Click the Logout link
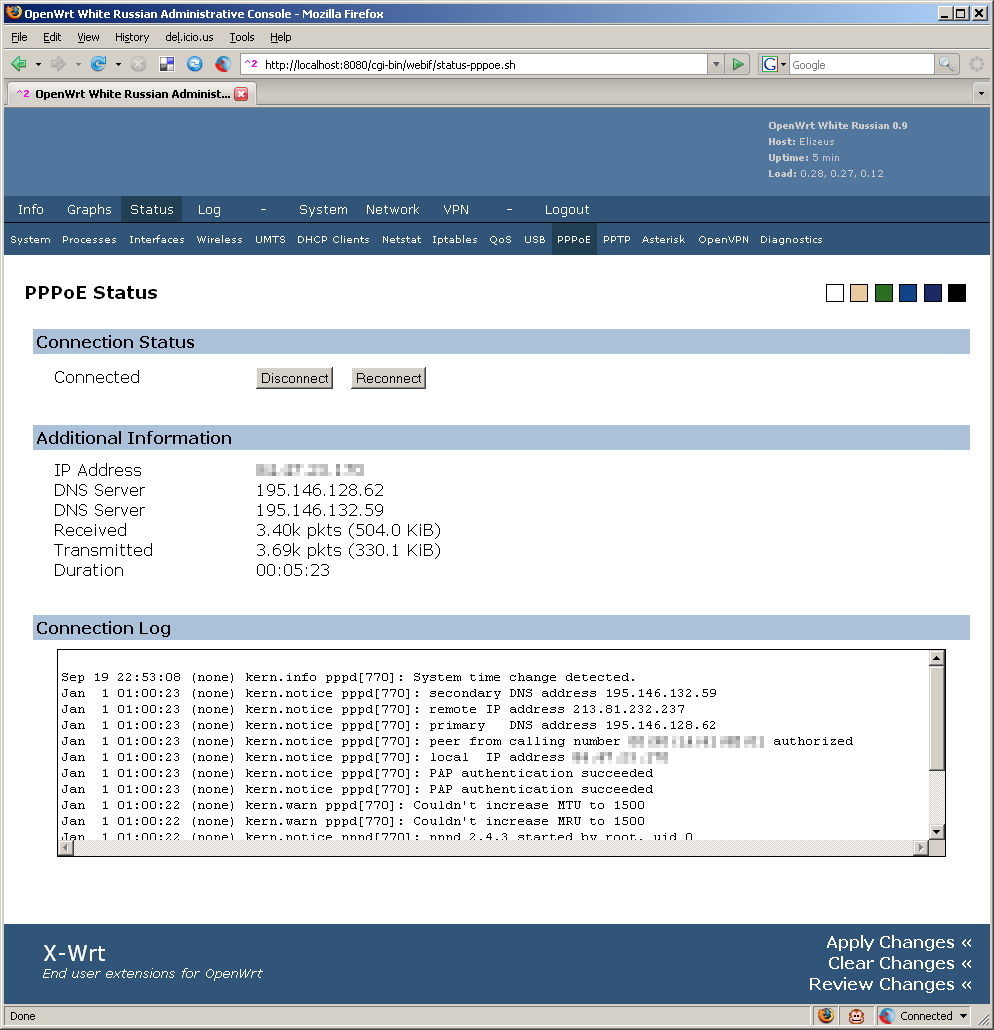Screen dimensions: 994x1030 pos(567,210)
